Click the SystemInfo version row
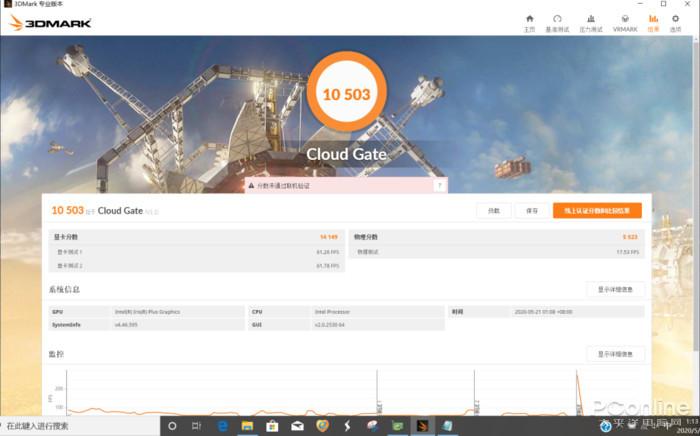The width and height of the screenshot is (700, 436). (147, 325)
